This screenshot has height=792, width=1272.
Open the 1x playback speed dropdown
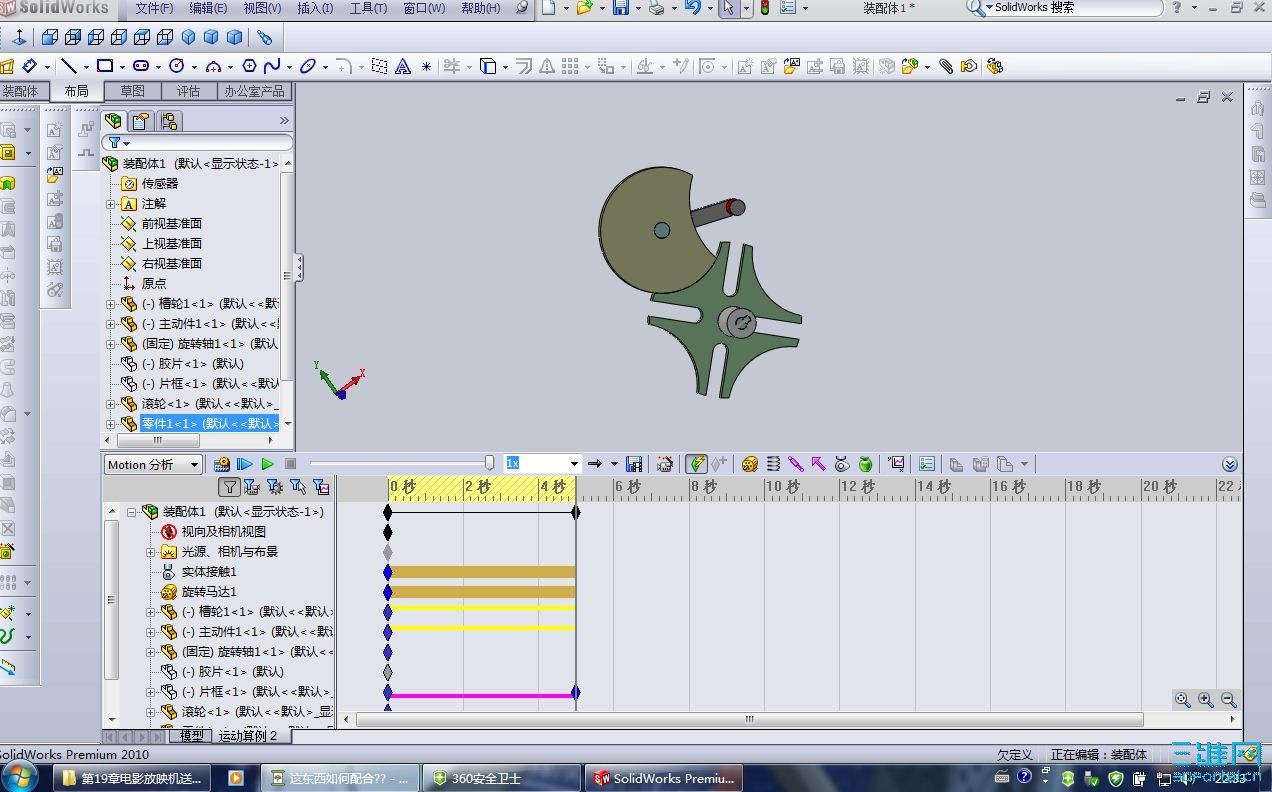click(x=574, y=464)
